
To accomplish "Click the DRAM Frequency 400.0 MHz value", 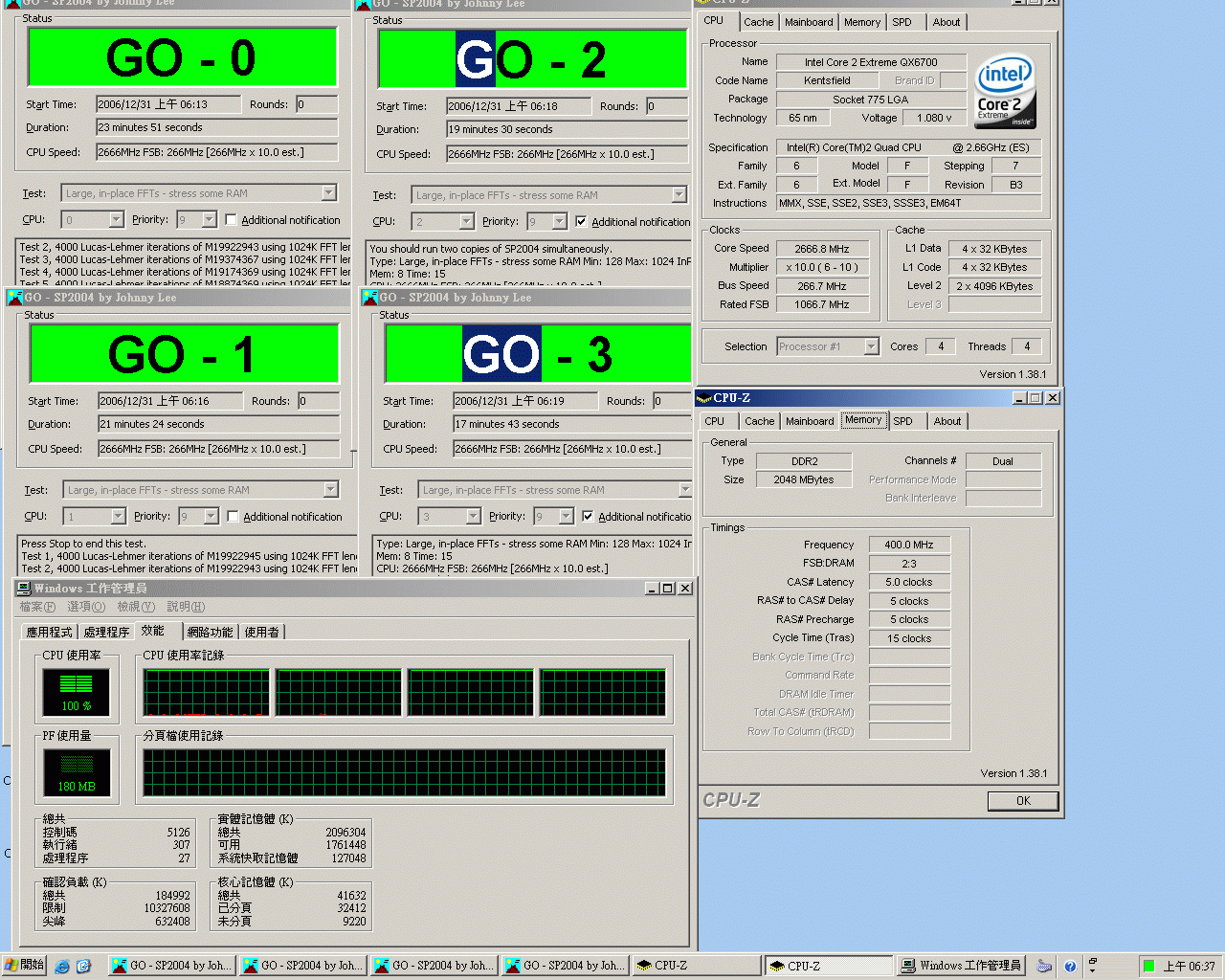I will point(909,545).
